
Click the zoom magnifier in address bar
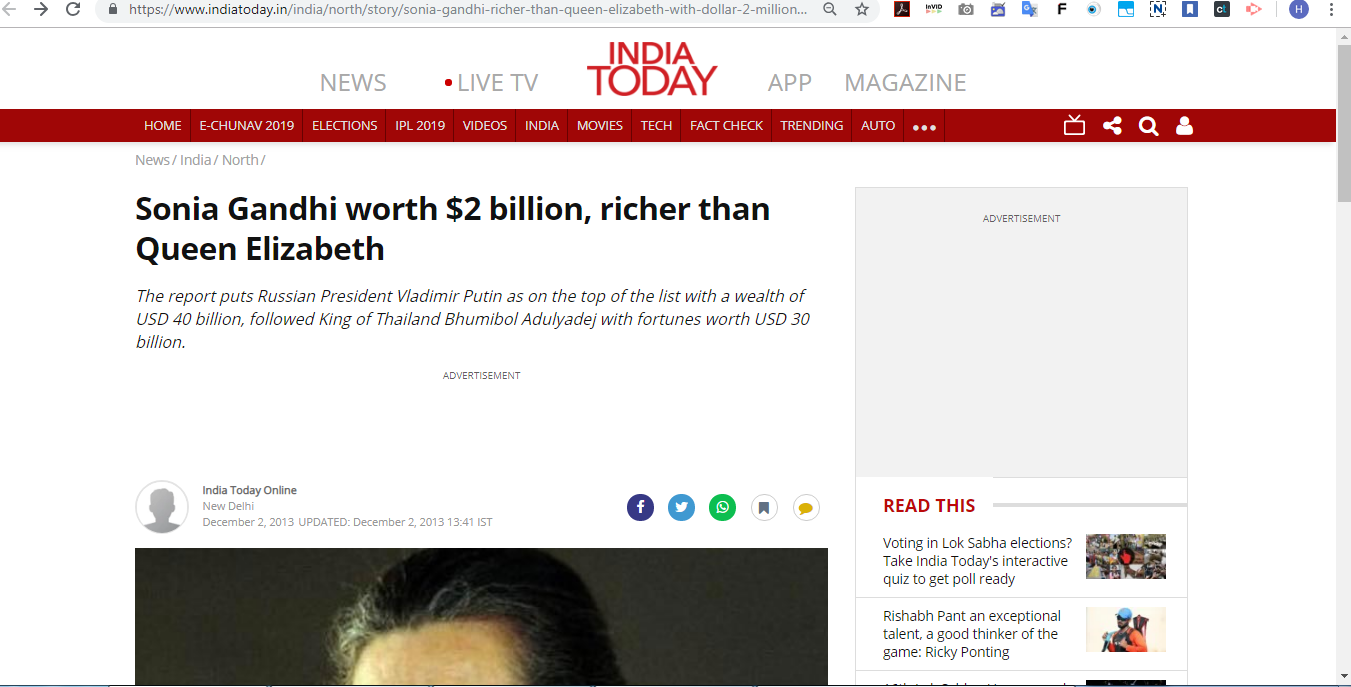pos(830,9)
